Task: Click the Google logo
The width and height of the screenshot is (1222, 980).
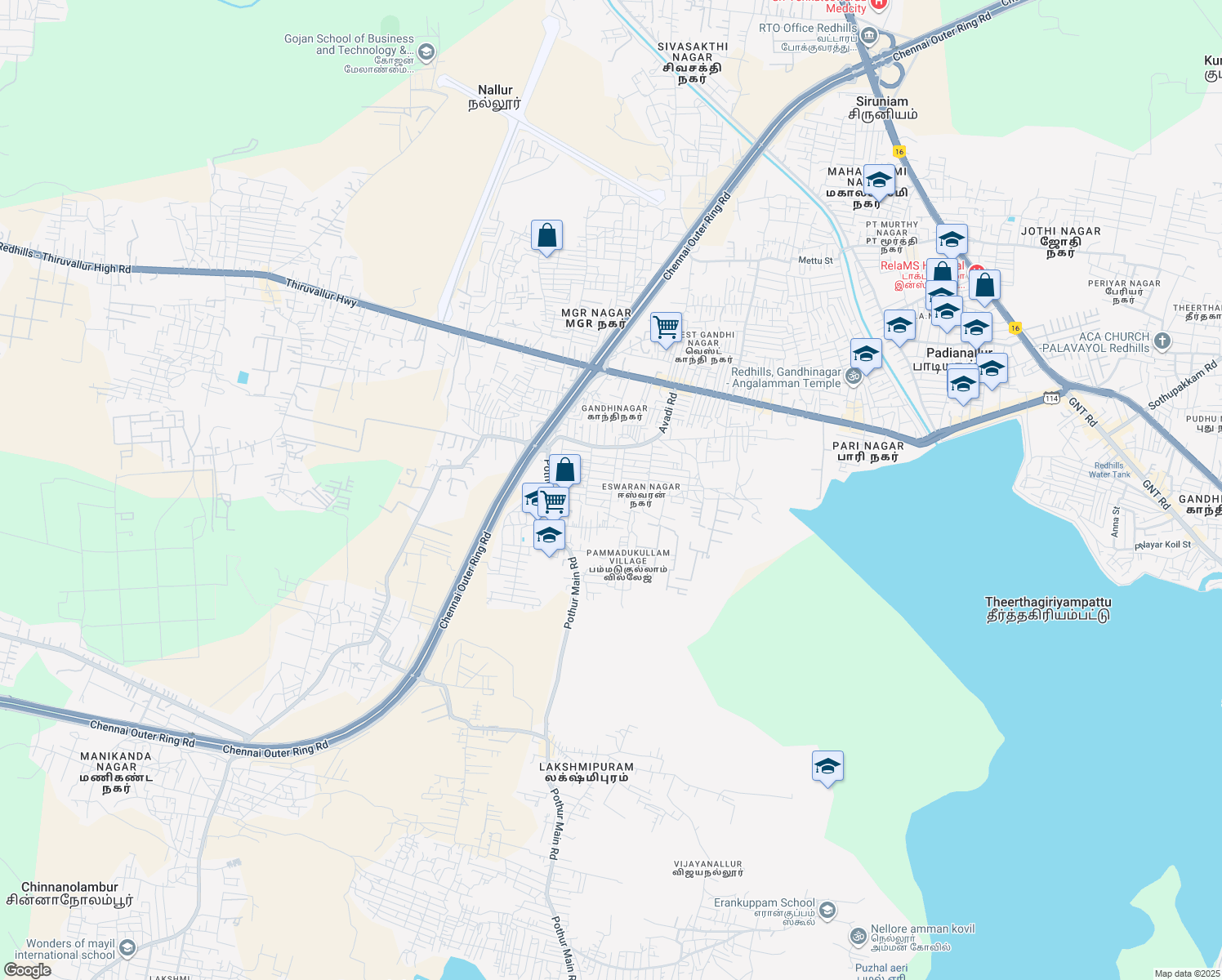Action: (x=26, y=969)
